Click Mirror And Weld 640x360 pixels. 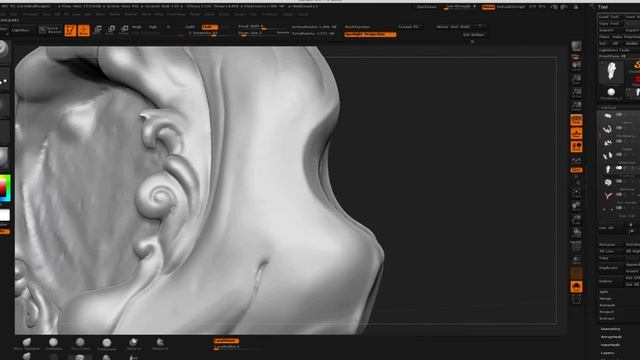[x=453, y=27]
